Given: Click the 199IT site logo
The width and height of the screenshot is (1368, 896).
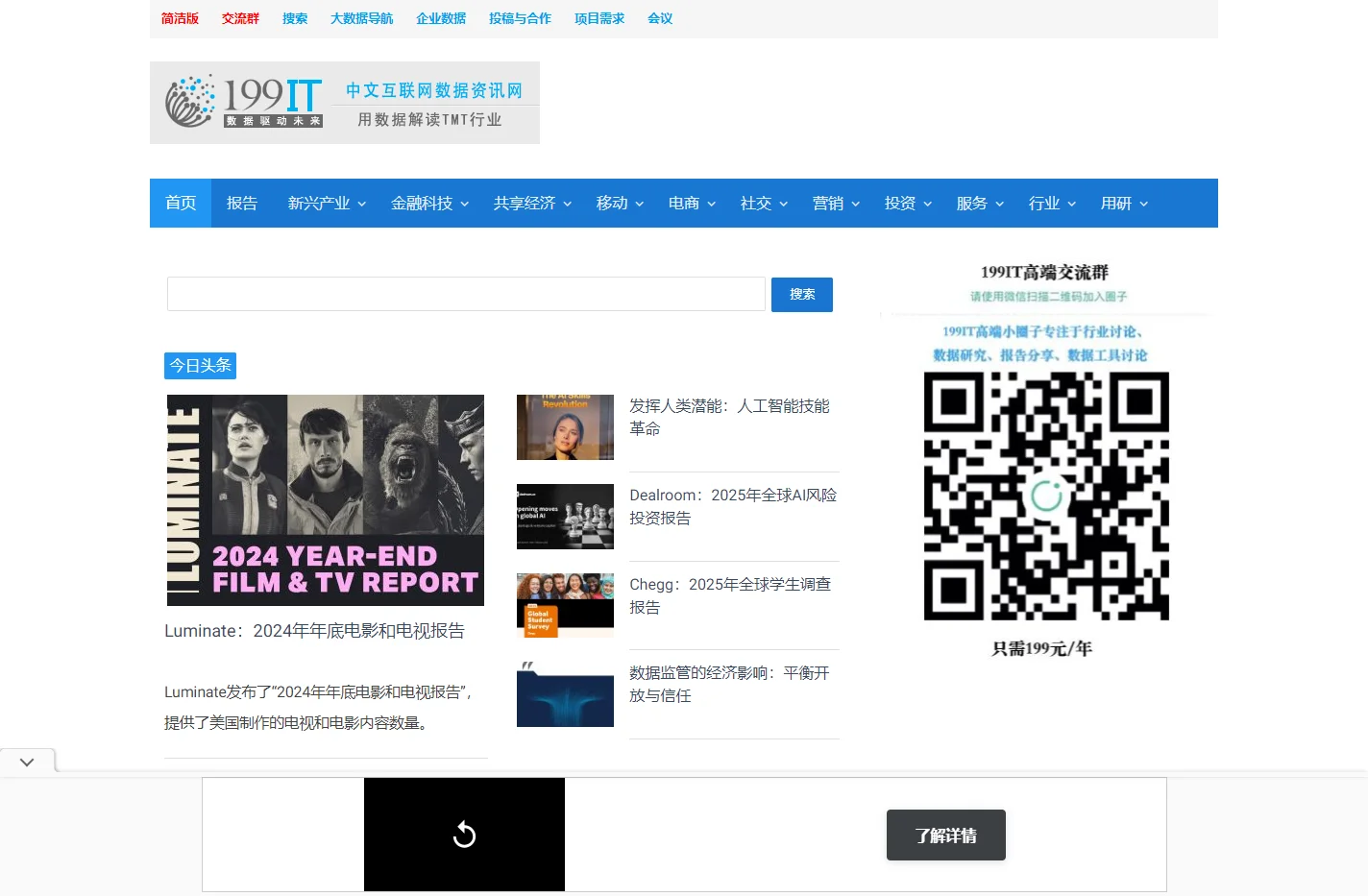Looking at the screenshot, I should 344,103.
